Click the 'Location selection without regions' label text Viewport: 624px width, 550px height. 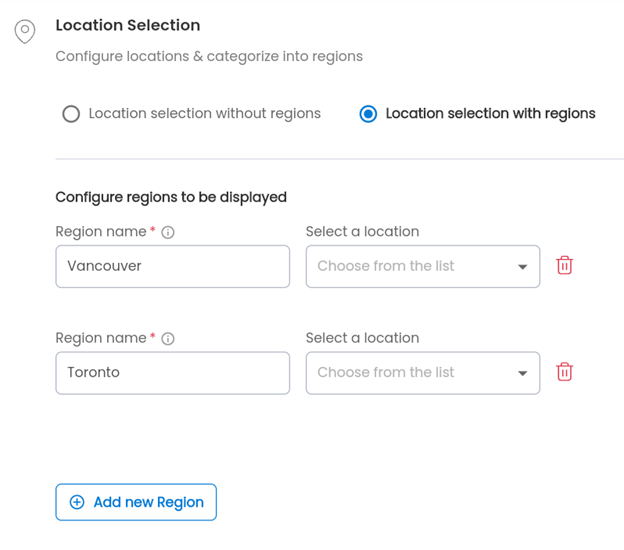click(205, 113)
